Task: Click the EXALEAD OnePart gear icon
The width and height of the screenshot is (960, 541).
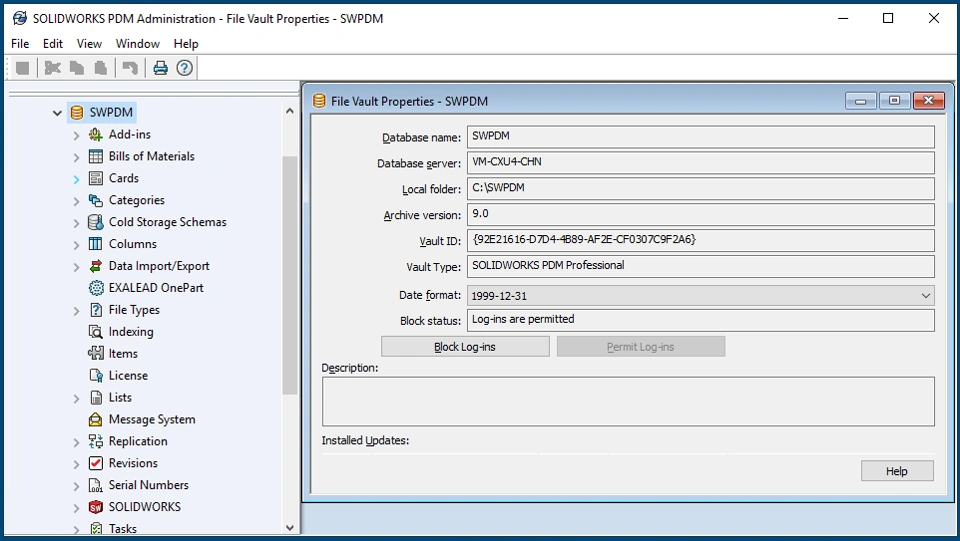Action: coord(96,288)
